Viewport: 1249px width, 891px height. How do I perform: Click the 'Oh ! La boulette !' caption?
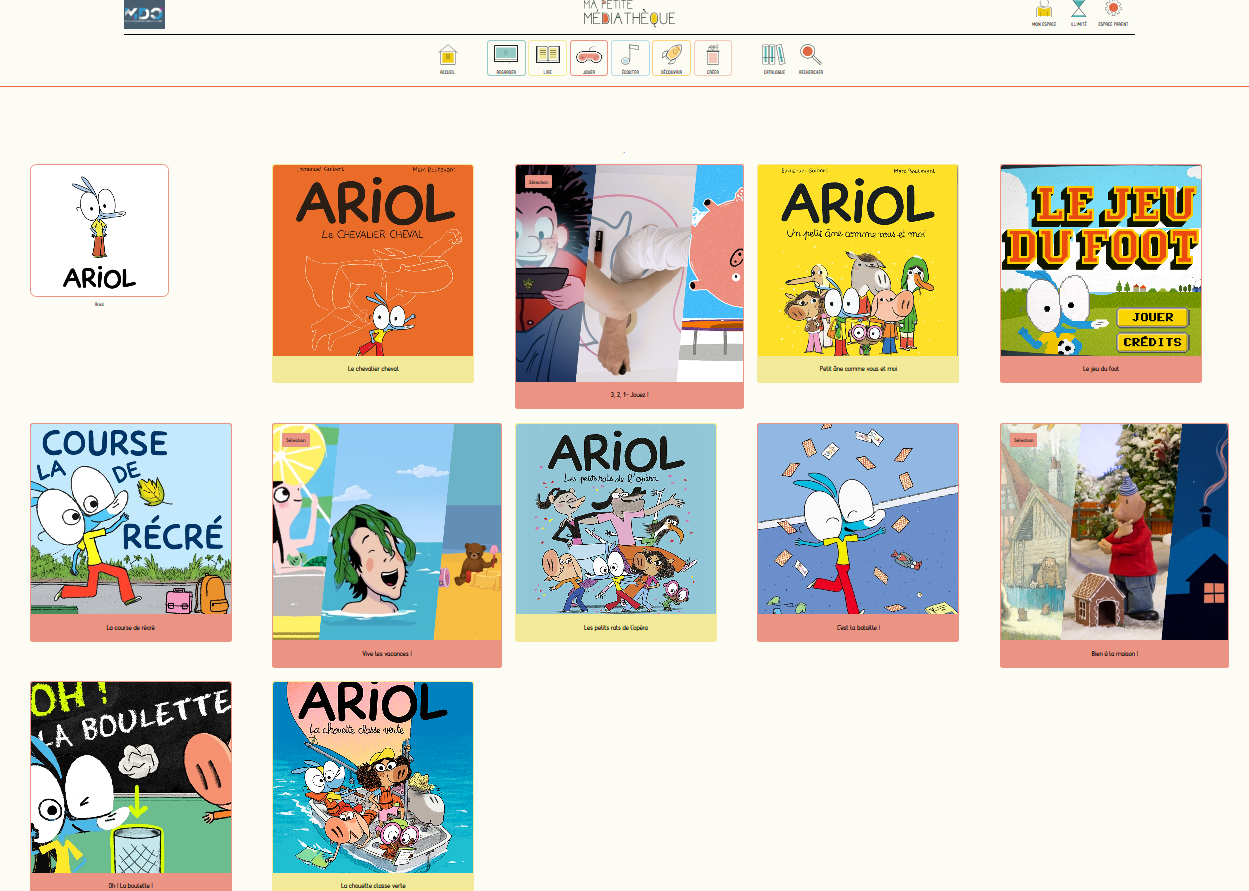coord(131,886)
